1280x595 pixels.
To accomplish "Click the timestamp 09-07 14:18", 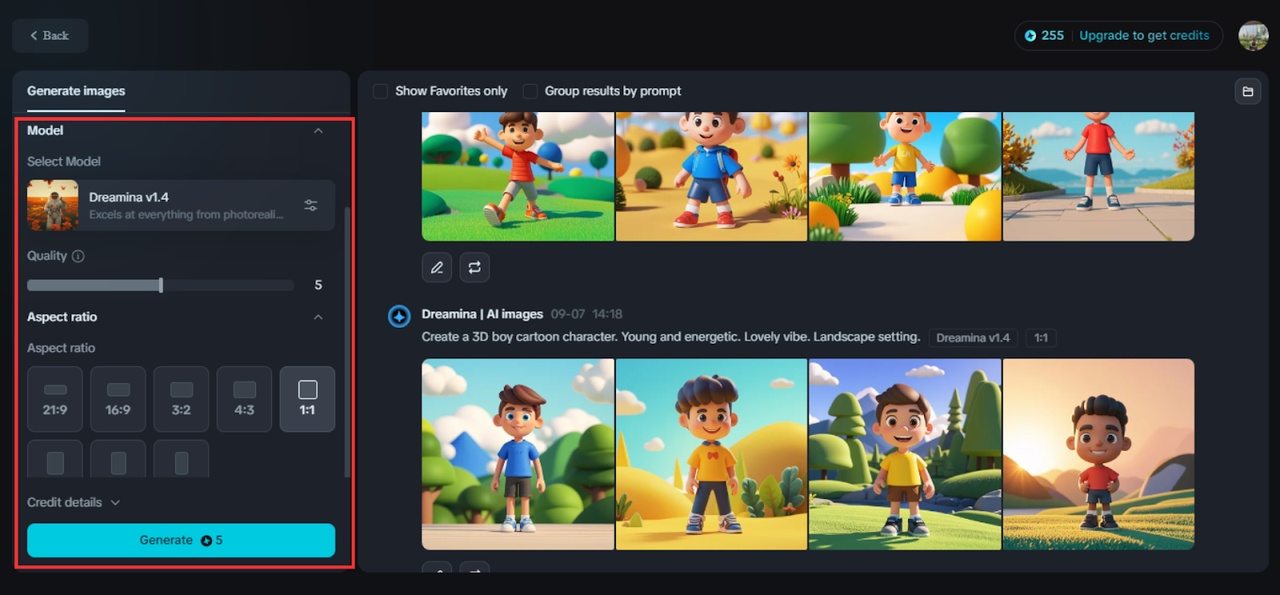I will (x=585, y=314).
